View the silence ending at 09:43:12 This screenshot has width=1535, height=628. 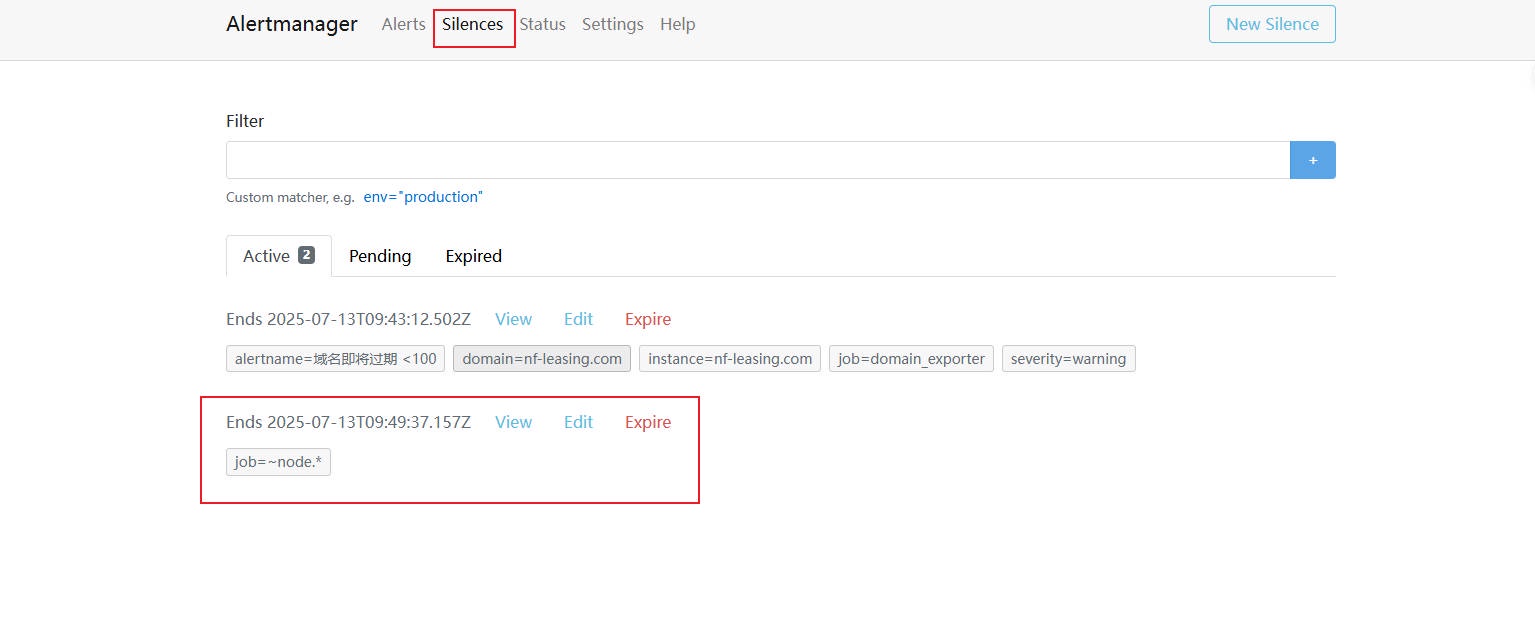[513, 319]
